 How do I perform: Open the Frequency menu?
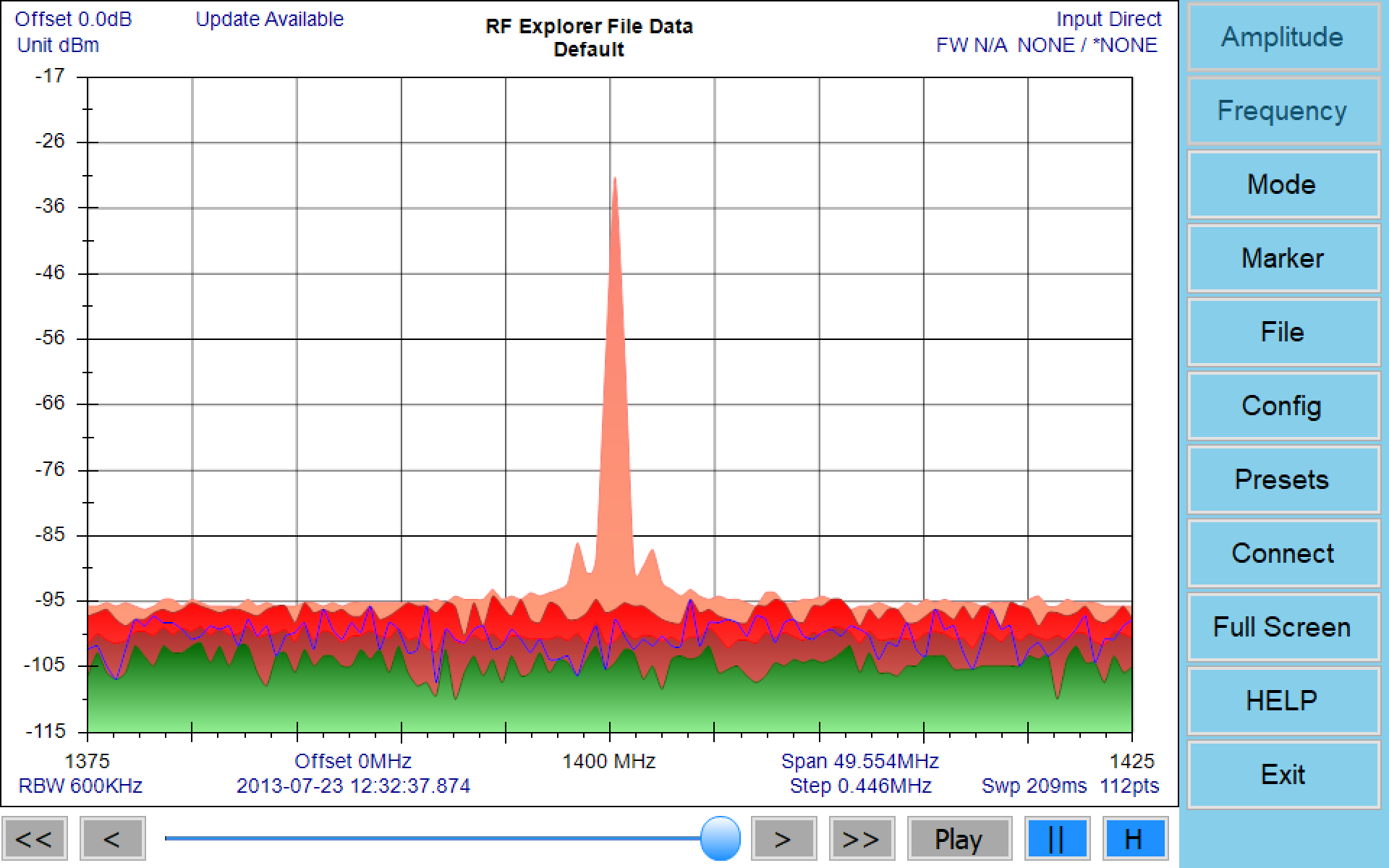click(x=1283, y=111)
